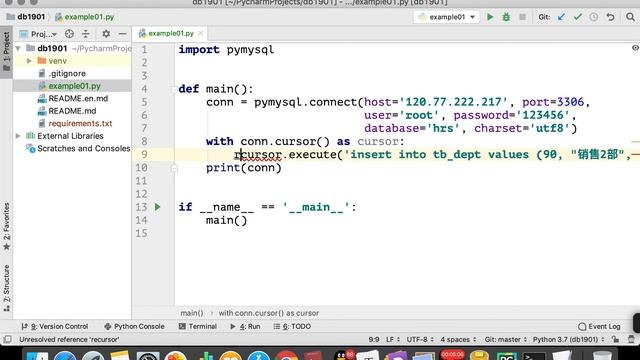Show Git history clock icon

(593, 17)
